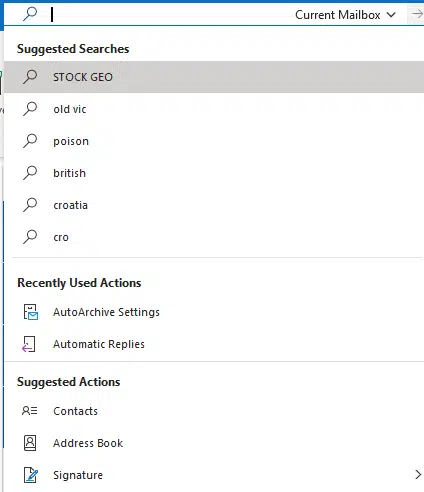The image size is (424, 492).
Task: Click the AutoArchive Settings icon
Action: pyautogui.click(x=30, y=312)
